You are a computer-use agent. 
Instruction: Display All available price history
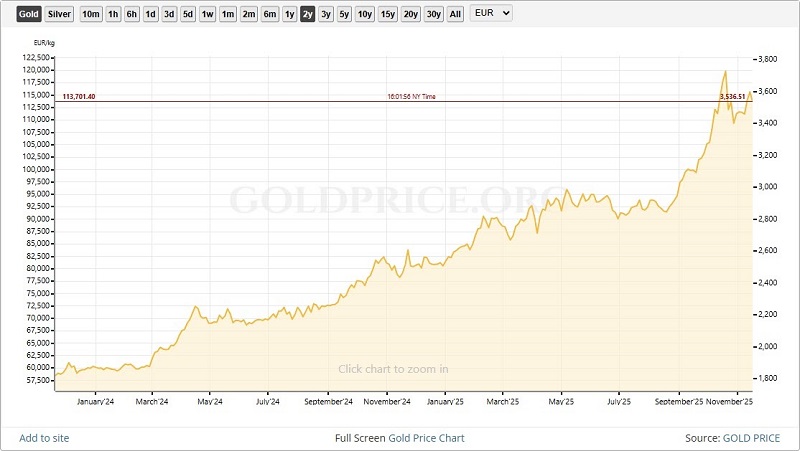[x=456, y=14]
